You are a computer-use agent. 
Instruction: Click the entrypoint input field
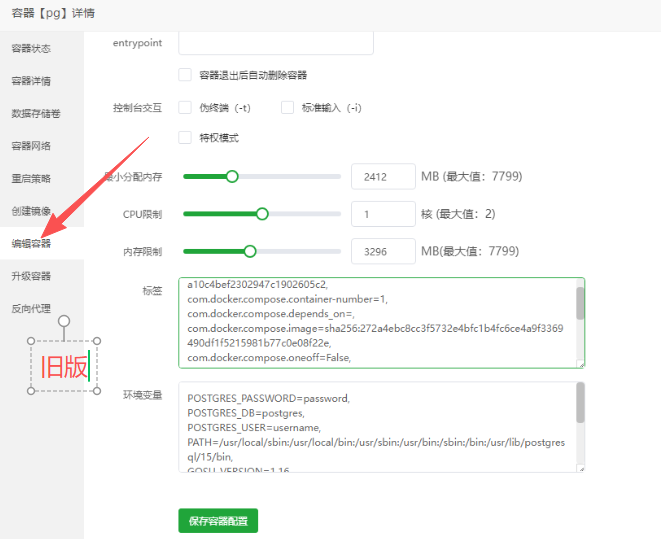pos(276,43)
